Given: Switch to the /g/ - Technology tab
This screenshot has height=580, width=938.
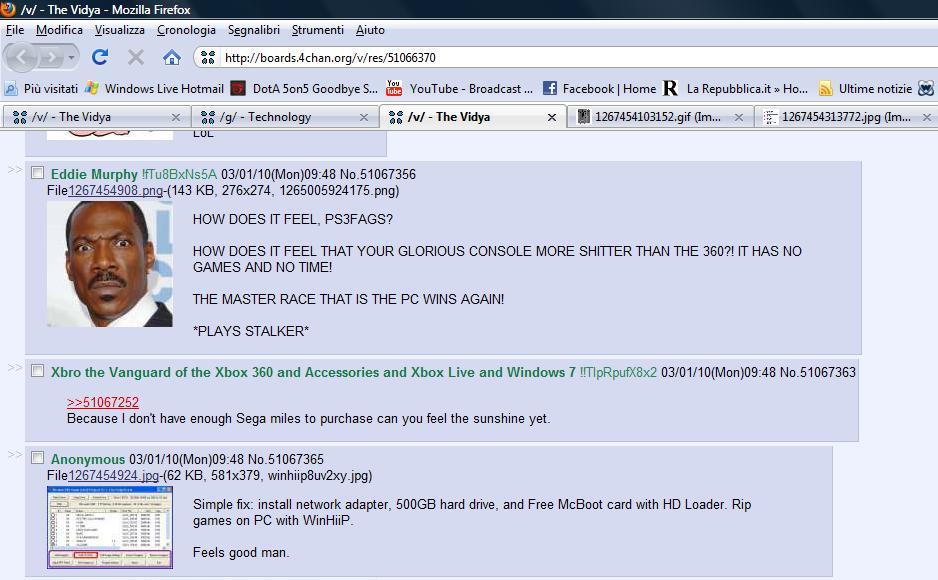Looking at the screenshot, I should pyautogui.click(x=285, y=117).
